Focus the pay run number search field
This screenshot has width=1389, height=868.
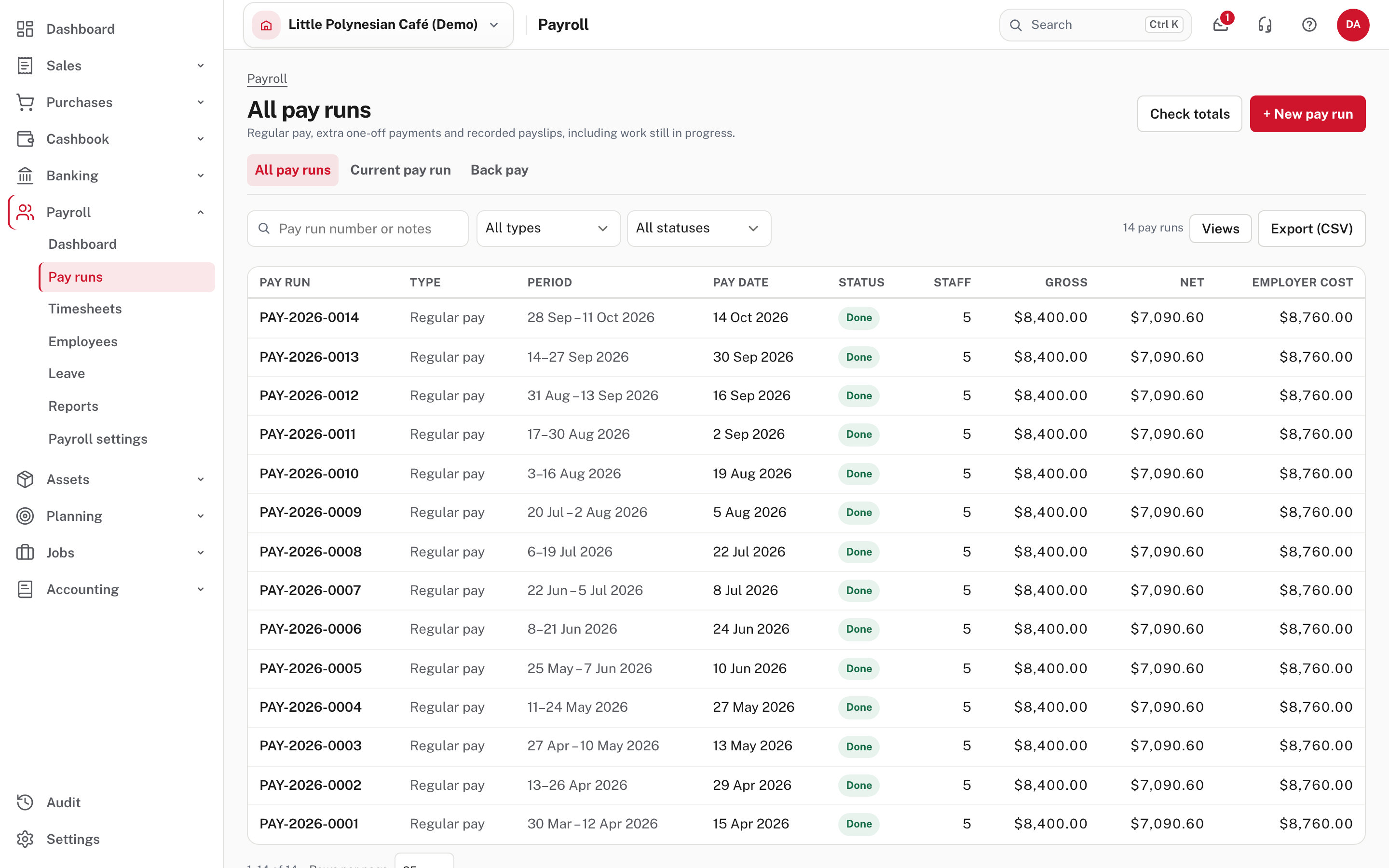pos(357,229)
